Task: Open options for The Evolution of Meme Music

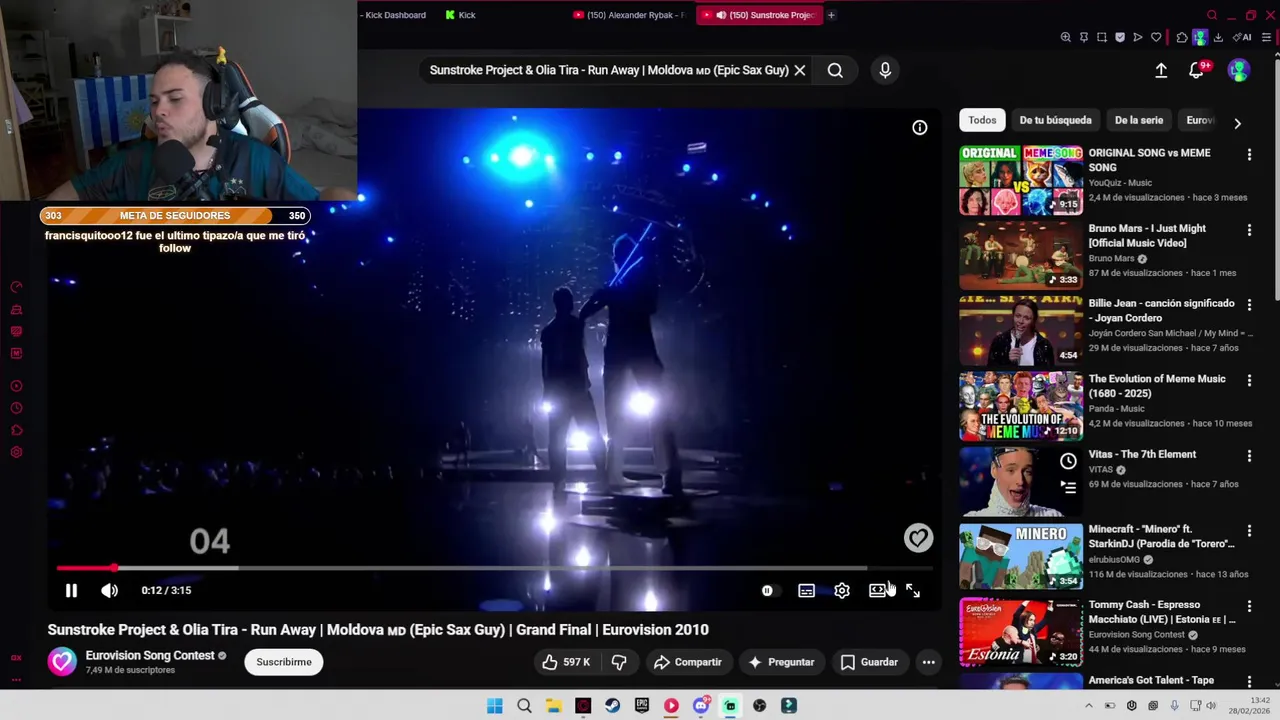Action: pyautogui.click(x=1249, y=381)
